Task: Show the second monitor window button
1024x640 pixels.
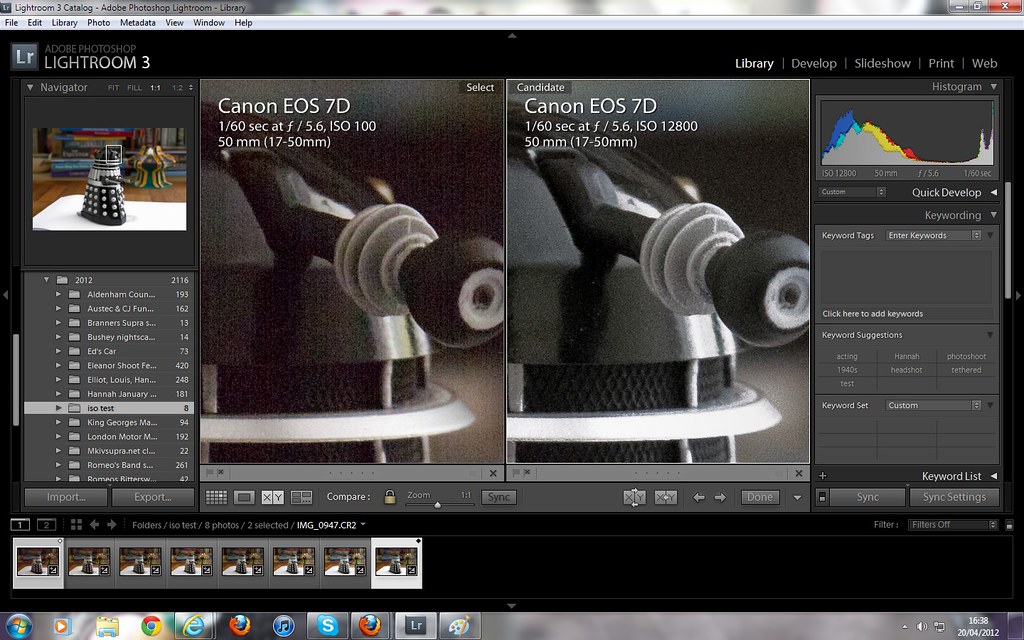Action: 46,525
